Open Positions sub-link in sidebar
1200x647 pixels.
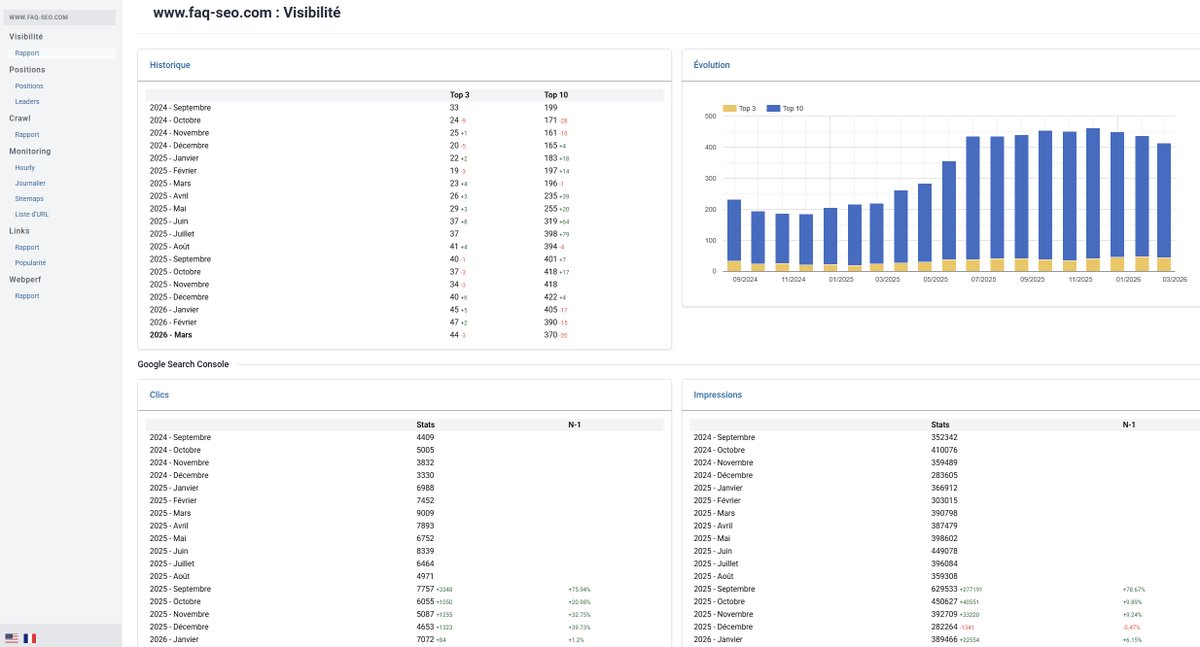[x=29, y=86]
